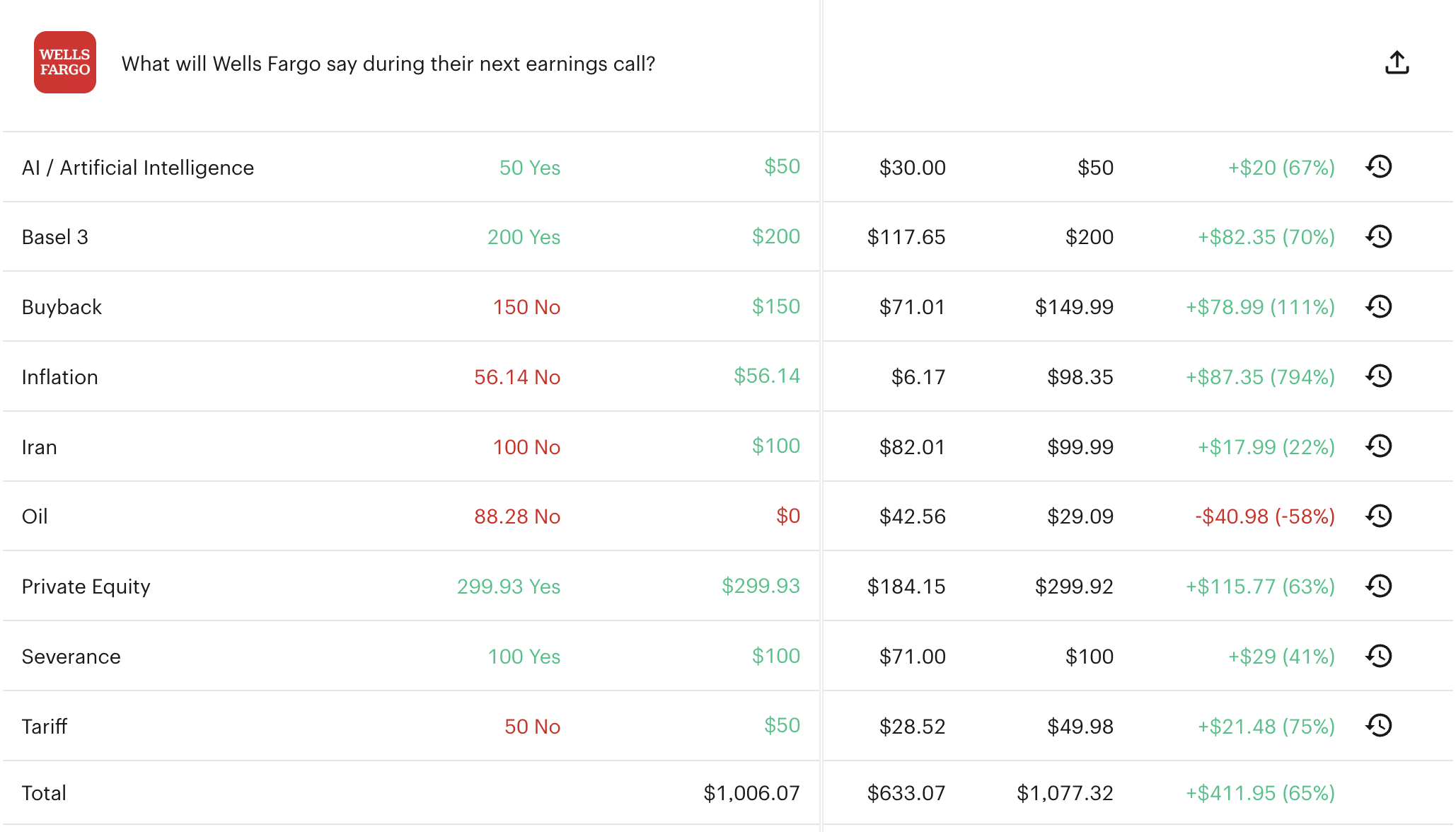This screenshot has height=832, width=1456.
Task: View Oil position activity history
Action: click(x=1378, y=516)
